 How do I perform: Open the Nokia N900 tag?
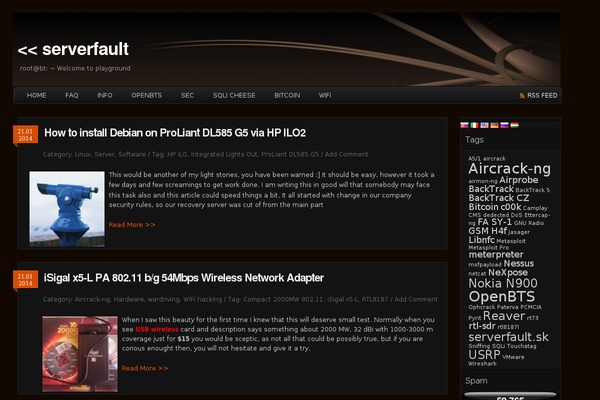[x=503, y=284]
